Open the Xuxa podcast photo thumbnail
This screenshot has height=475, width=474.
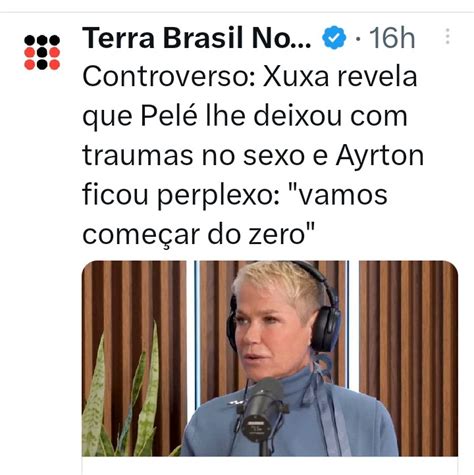[270, 358]
